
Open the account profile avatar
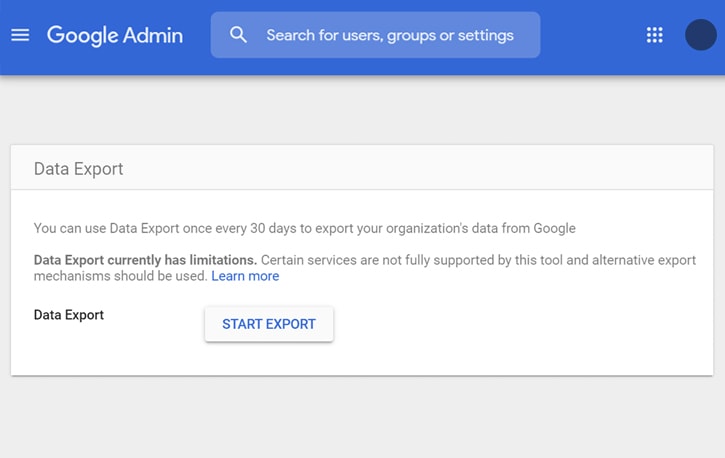click(700, 35)
